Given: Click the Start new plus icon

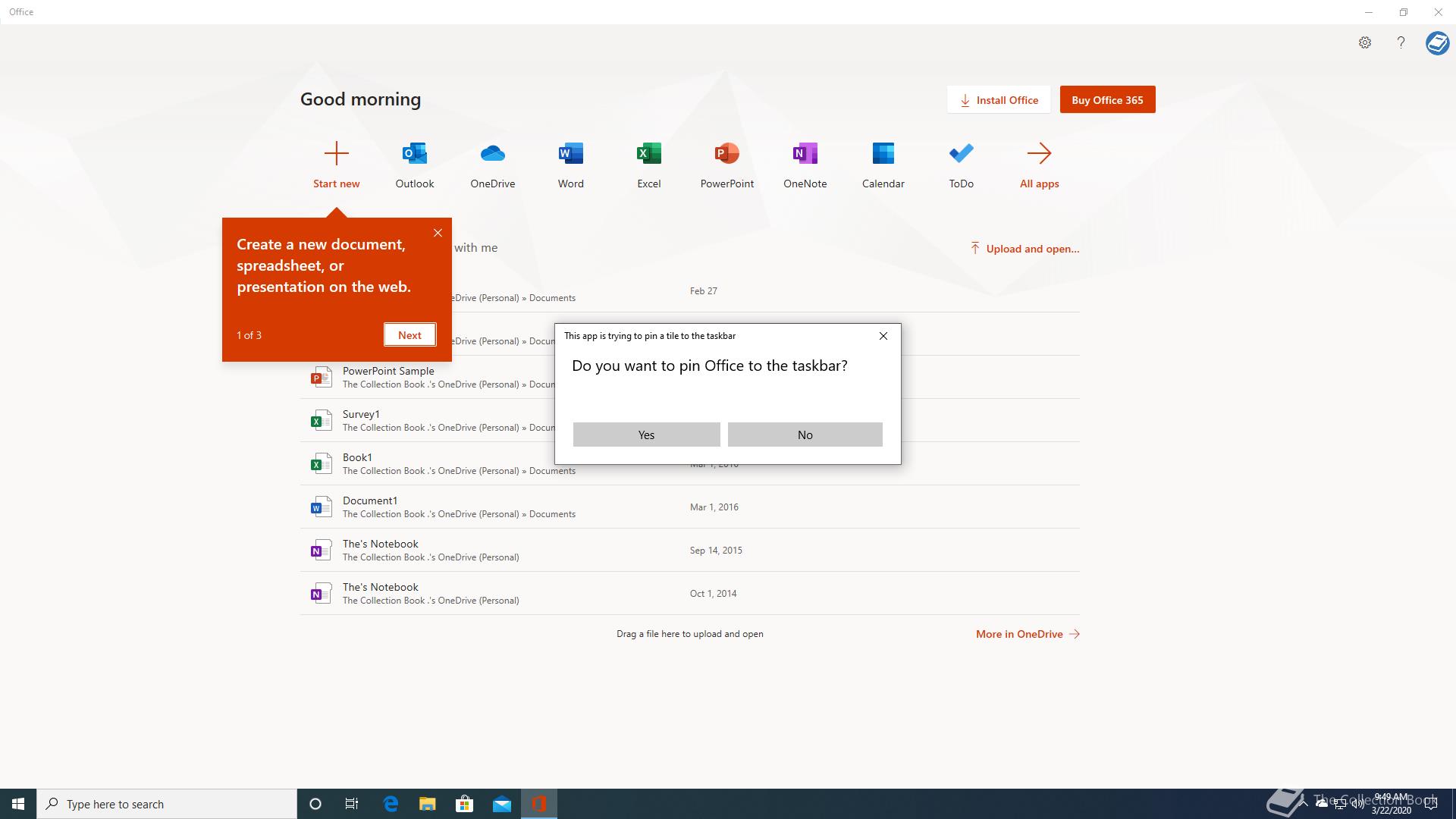Looking at the screenshot, I should tap(336, 153).
